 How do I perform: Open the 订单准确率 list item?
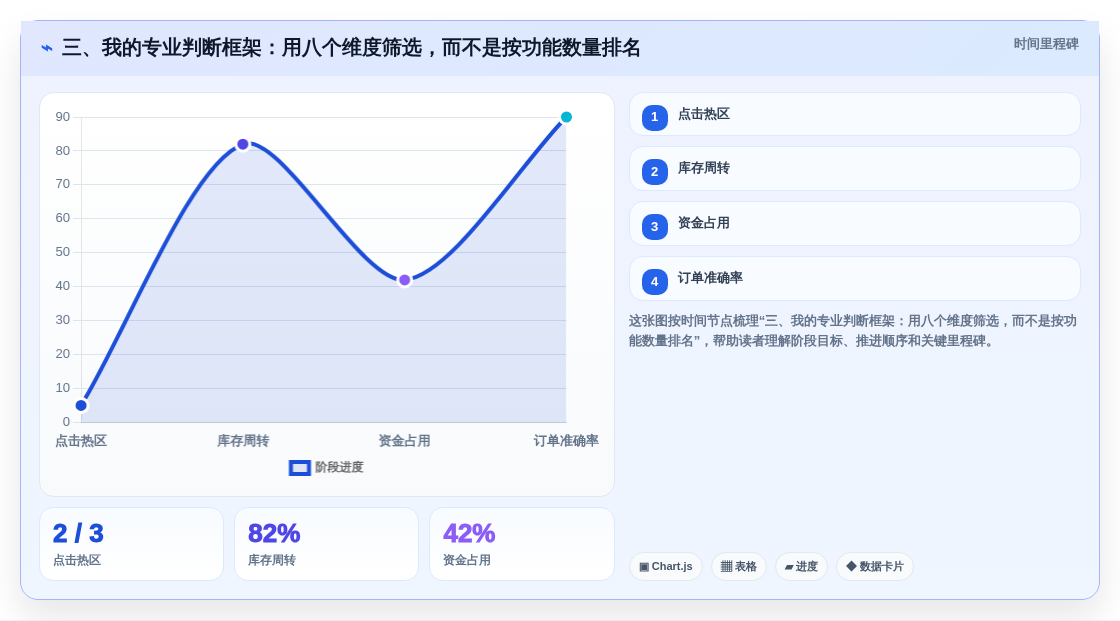click(854, 279)
